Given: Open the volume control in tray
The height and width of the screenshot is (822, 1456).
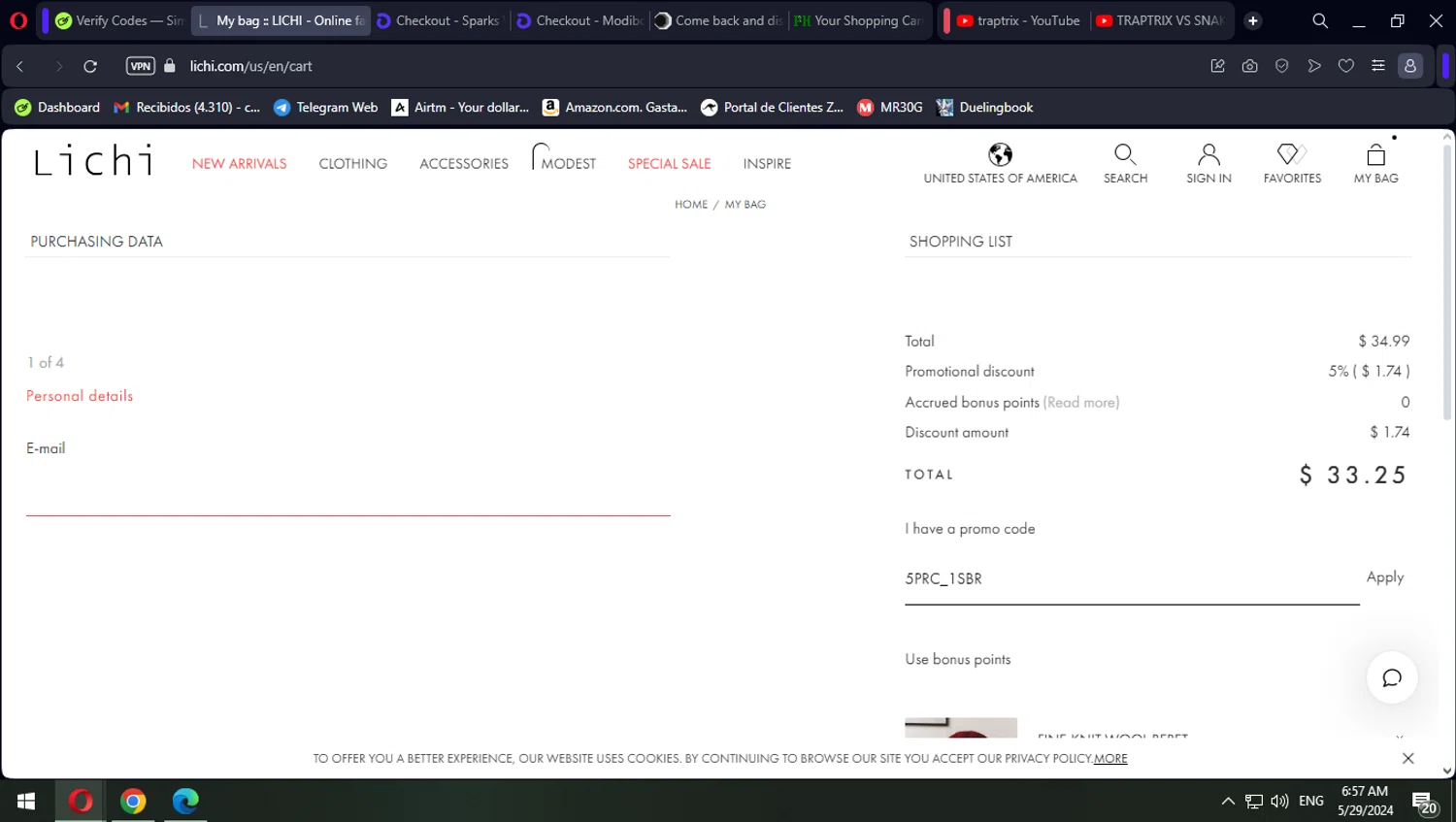Looking at the screenshot, I should (1279, 802).
